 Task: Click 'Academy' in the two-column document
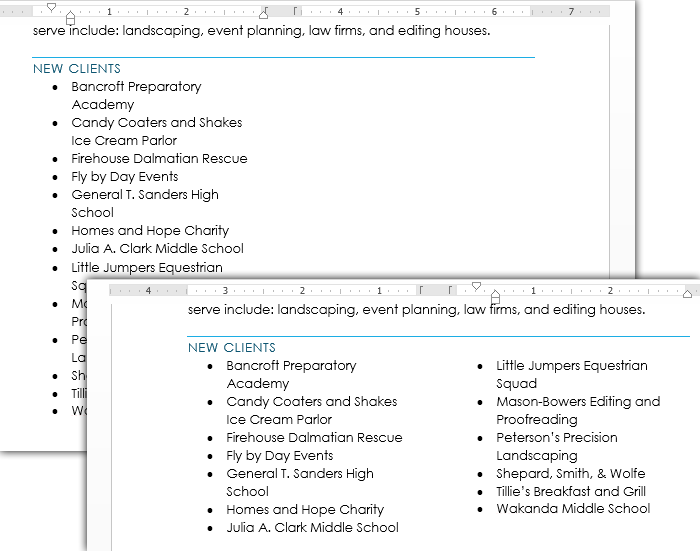(258, 384)
